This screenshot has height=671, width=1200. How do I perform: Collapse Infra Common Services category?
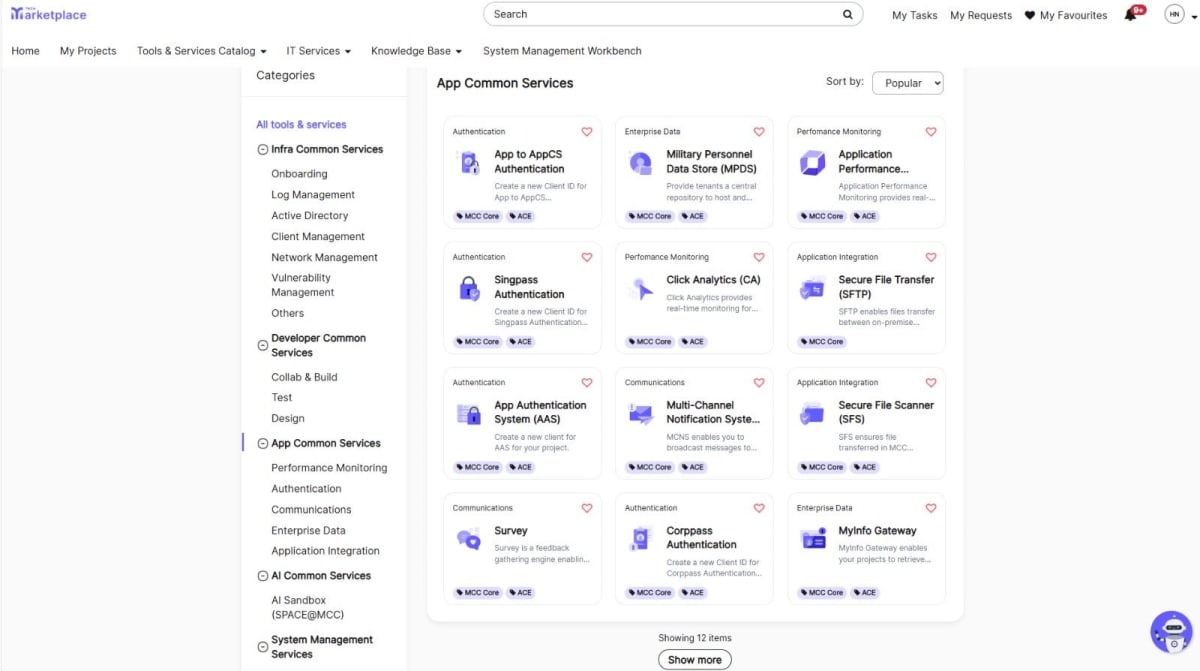262,150
